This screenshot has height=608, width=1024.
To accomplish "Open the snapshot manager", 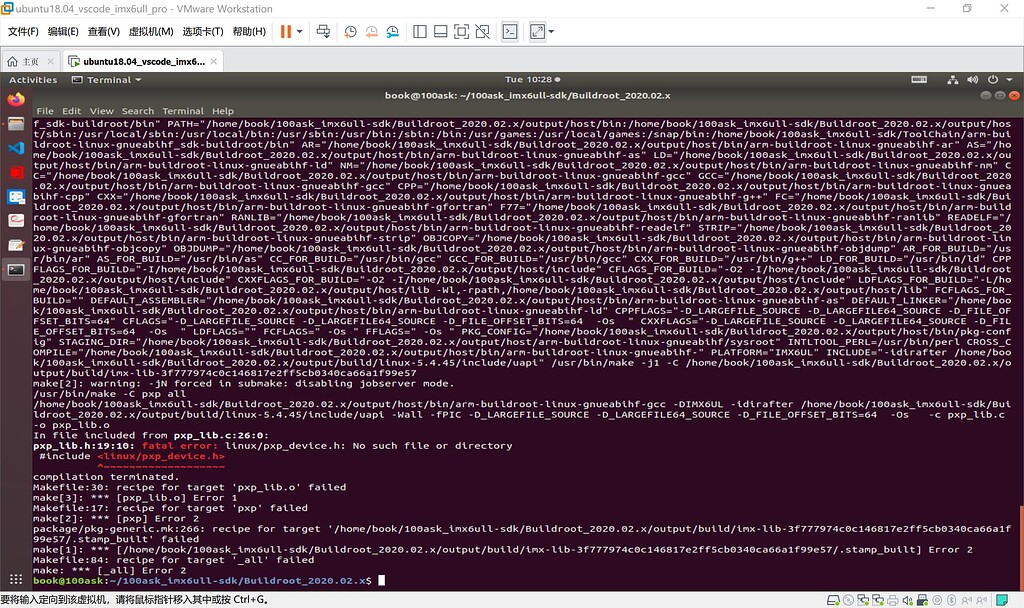I will point(392,31).
